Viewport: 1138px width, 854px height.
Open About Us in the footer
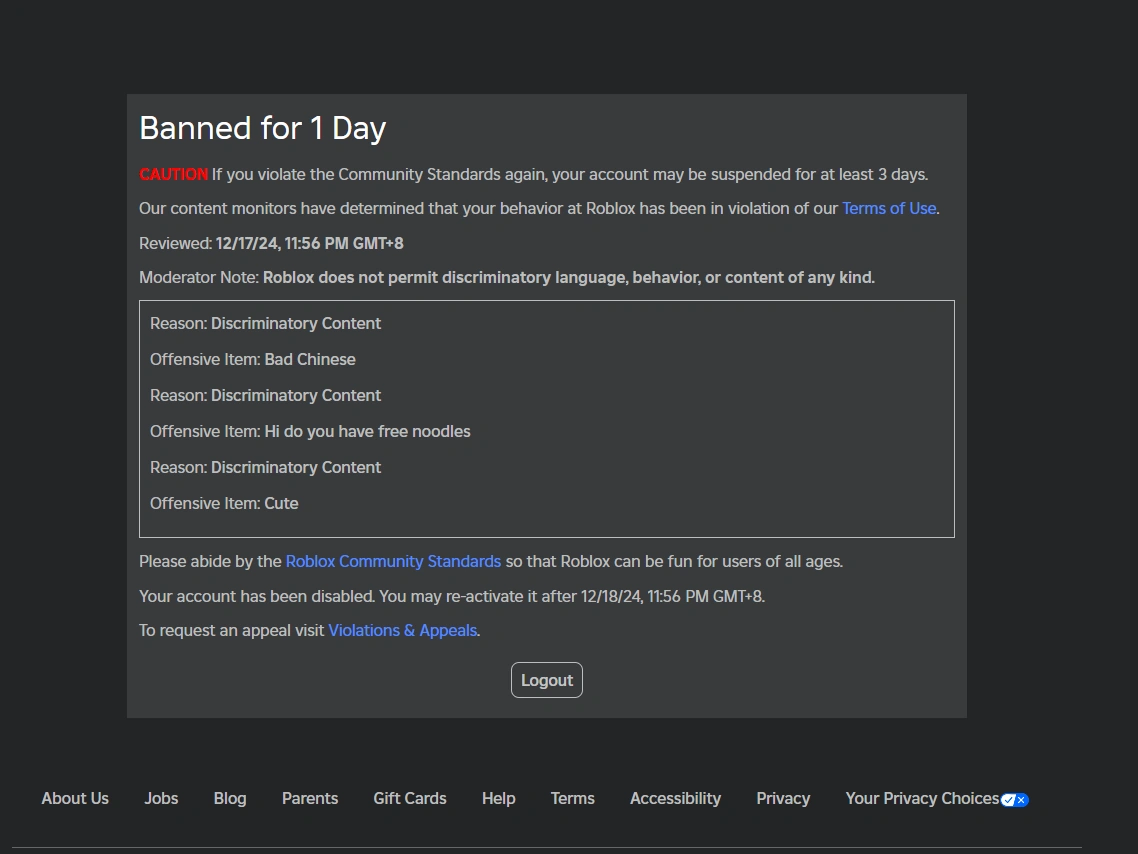(x=75, y=798)
